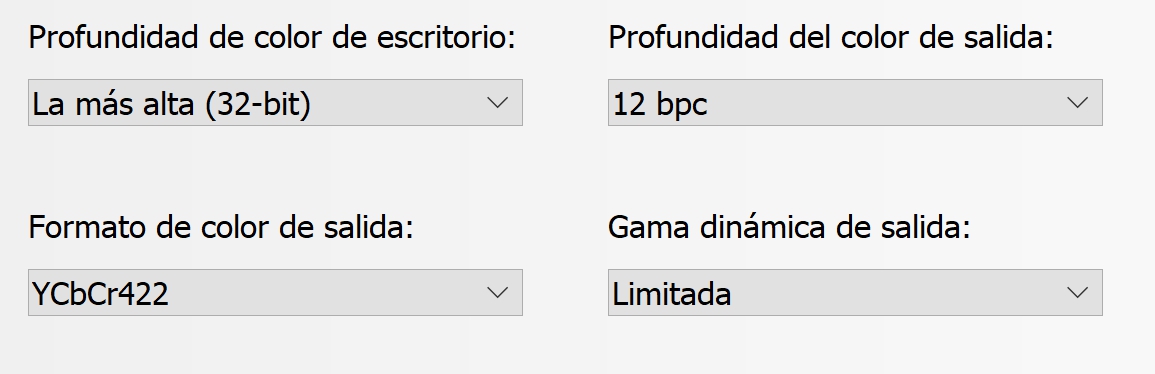Expand the combo box showing the YCbCr format
1155x374 pixels.
click(x=275, y=292)
